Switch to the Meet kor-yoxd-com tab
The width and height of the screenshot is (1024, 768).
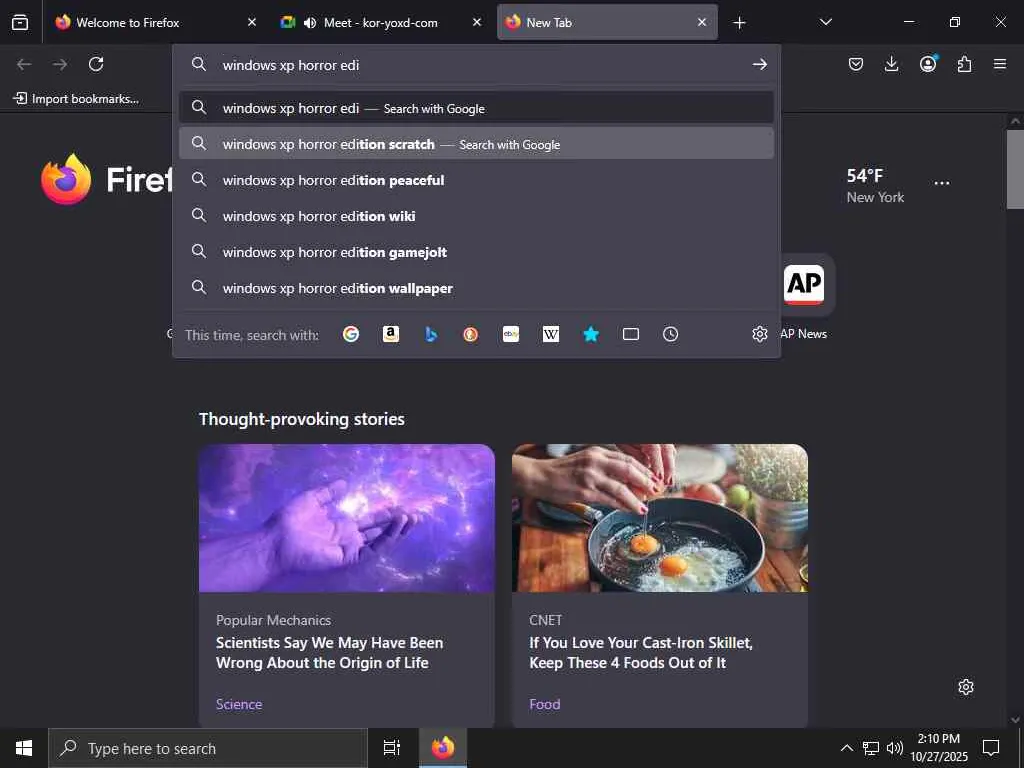381,22
